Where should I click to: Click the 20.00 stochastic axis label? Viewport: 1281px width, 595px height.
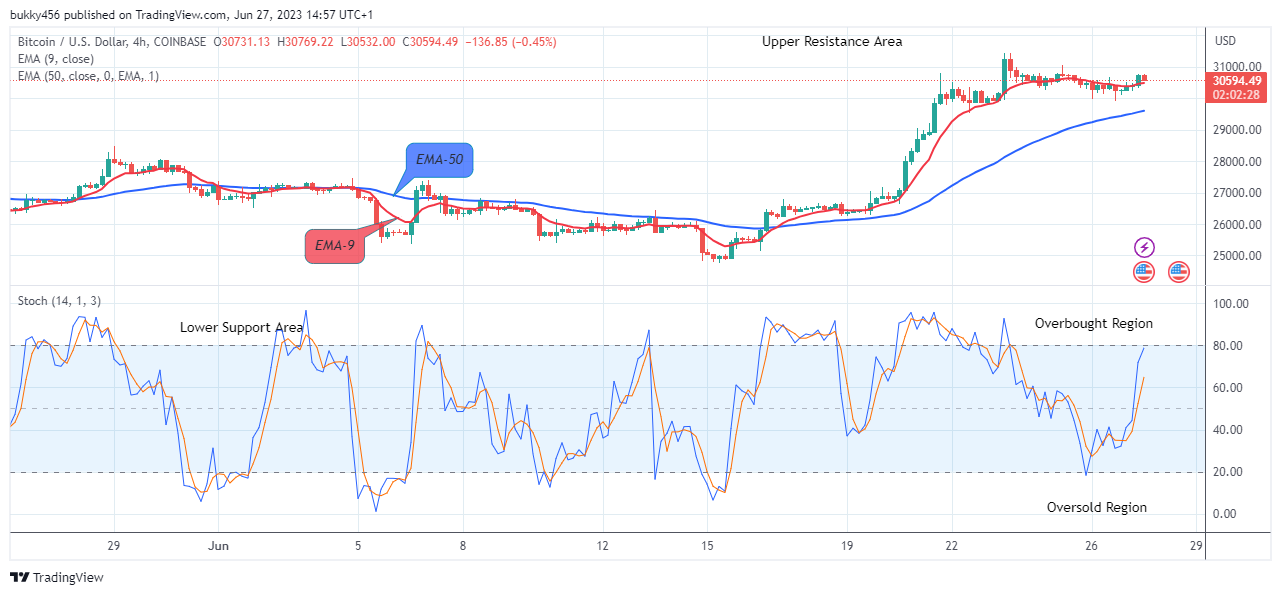(x=1229, y=472)
